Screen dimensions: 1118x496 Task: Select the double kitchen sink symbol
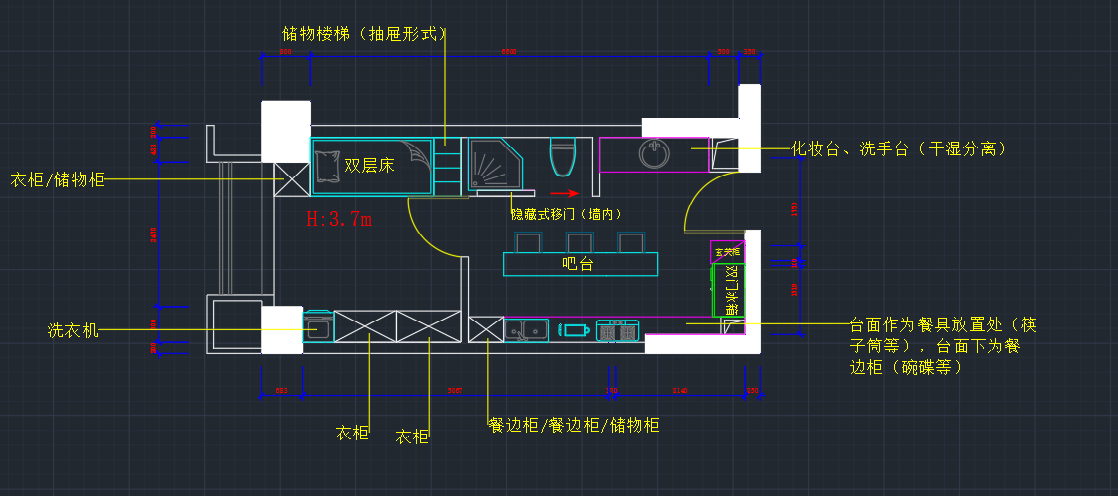526,330
